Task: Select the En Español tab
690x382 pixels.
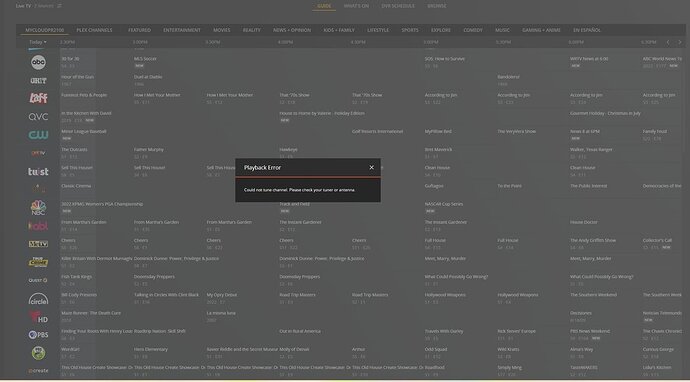Action: click(x=587, y=30)
